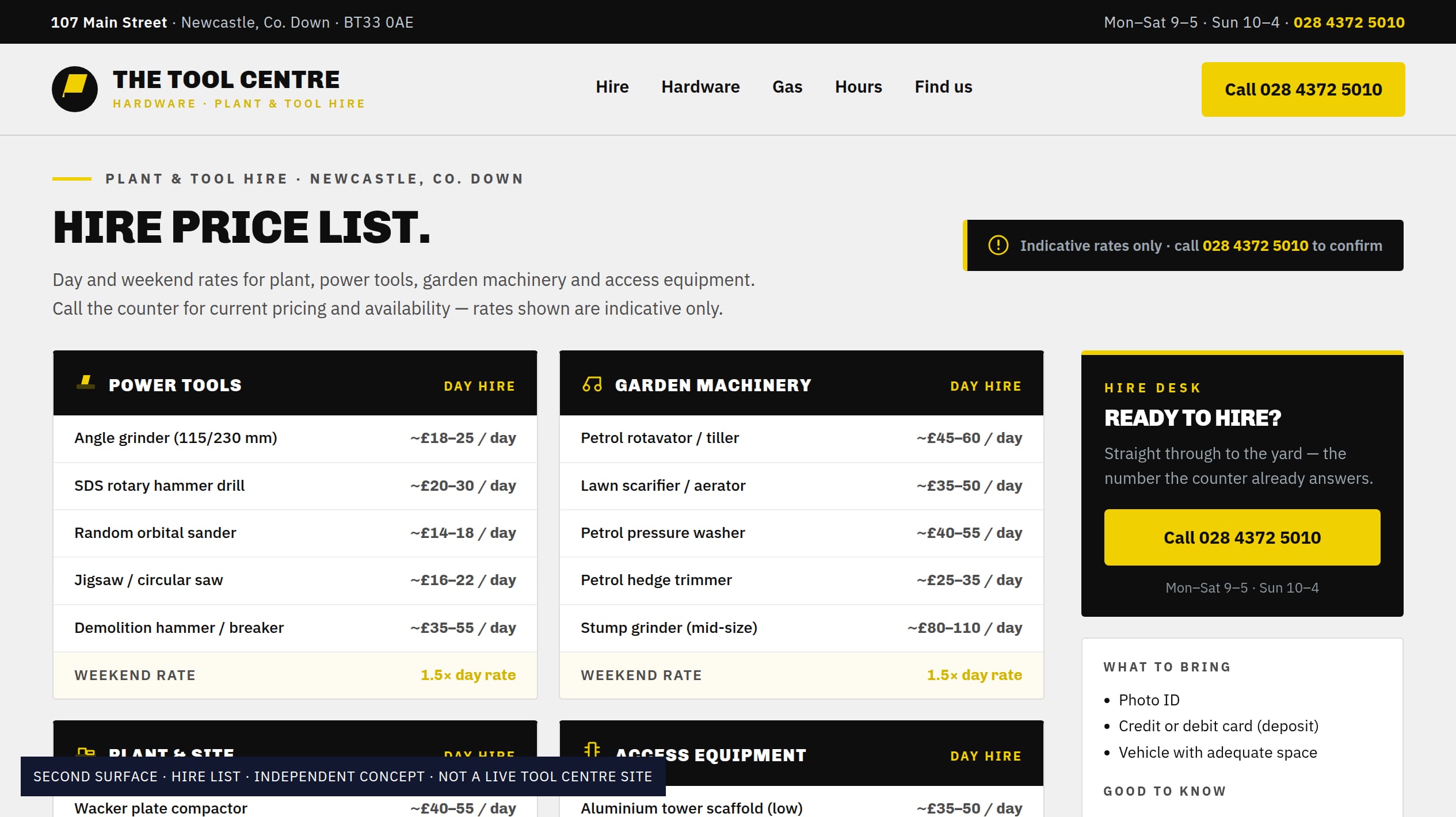The image size is (1456, 817).
Task: Click phone number in indicative rates notice
Action: coord(1255,246)
